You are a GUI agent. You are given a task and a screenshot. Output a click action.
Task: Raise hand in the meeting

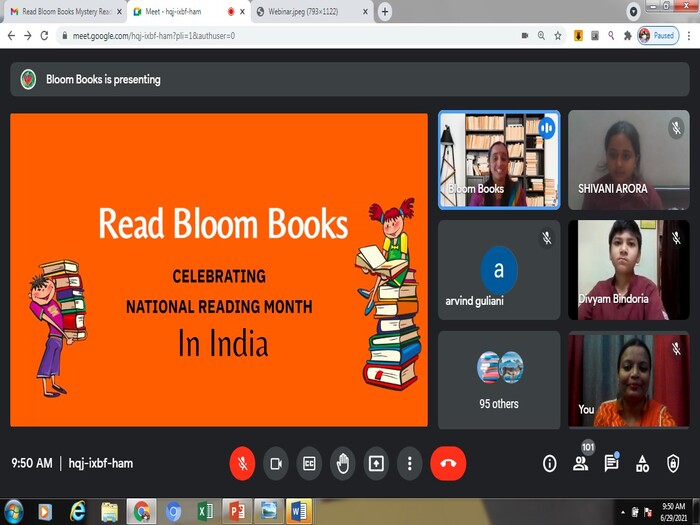point(343,463)
